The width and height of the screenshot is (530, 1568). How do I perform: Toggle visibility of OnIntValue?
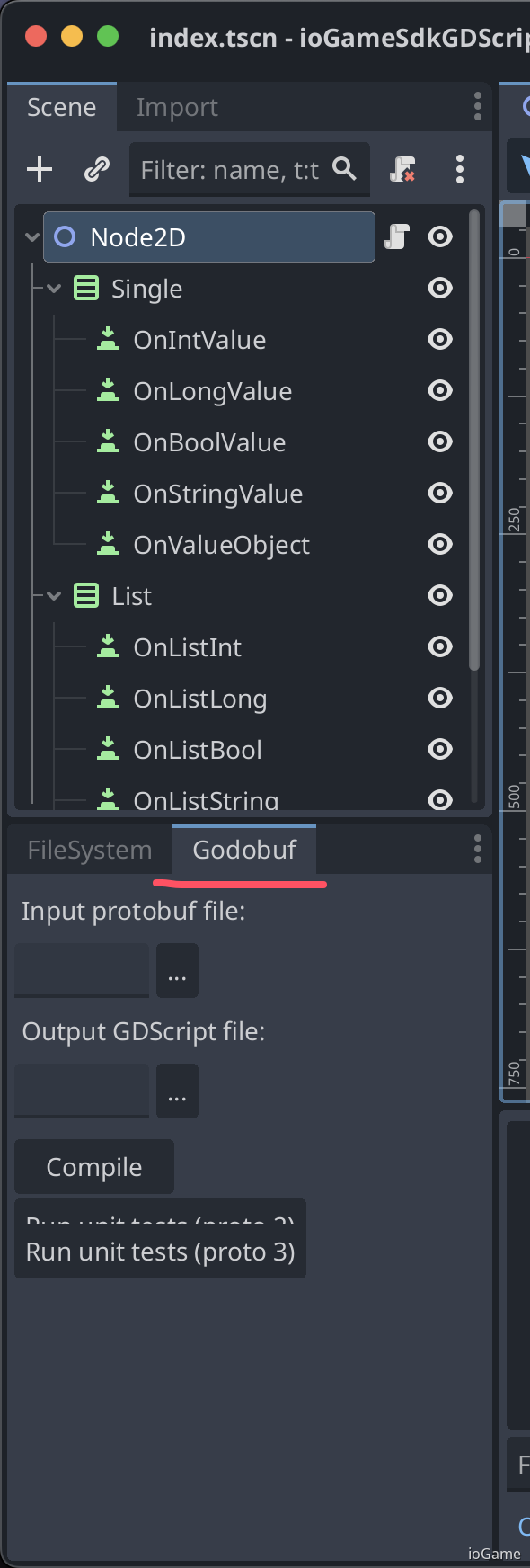click(439, 339)
